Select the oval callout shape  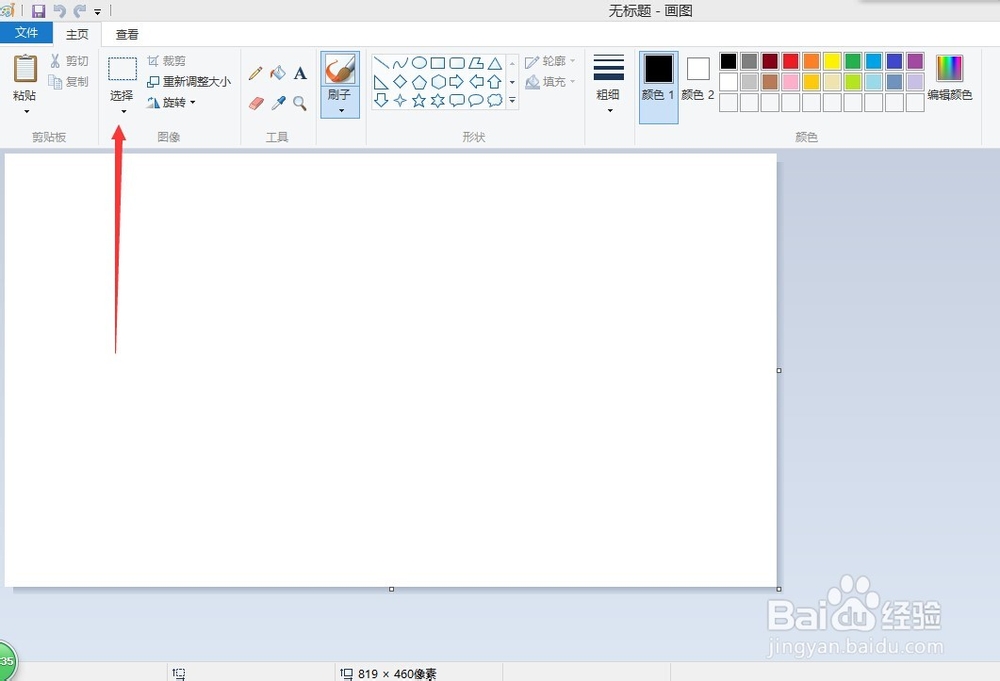click(476, 100)
